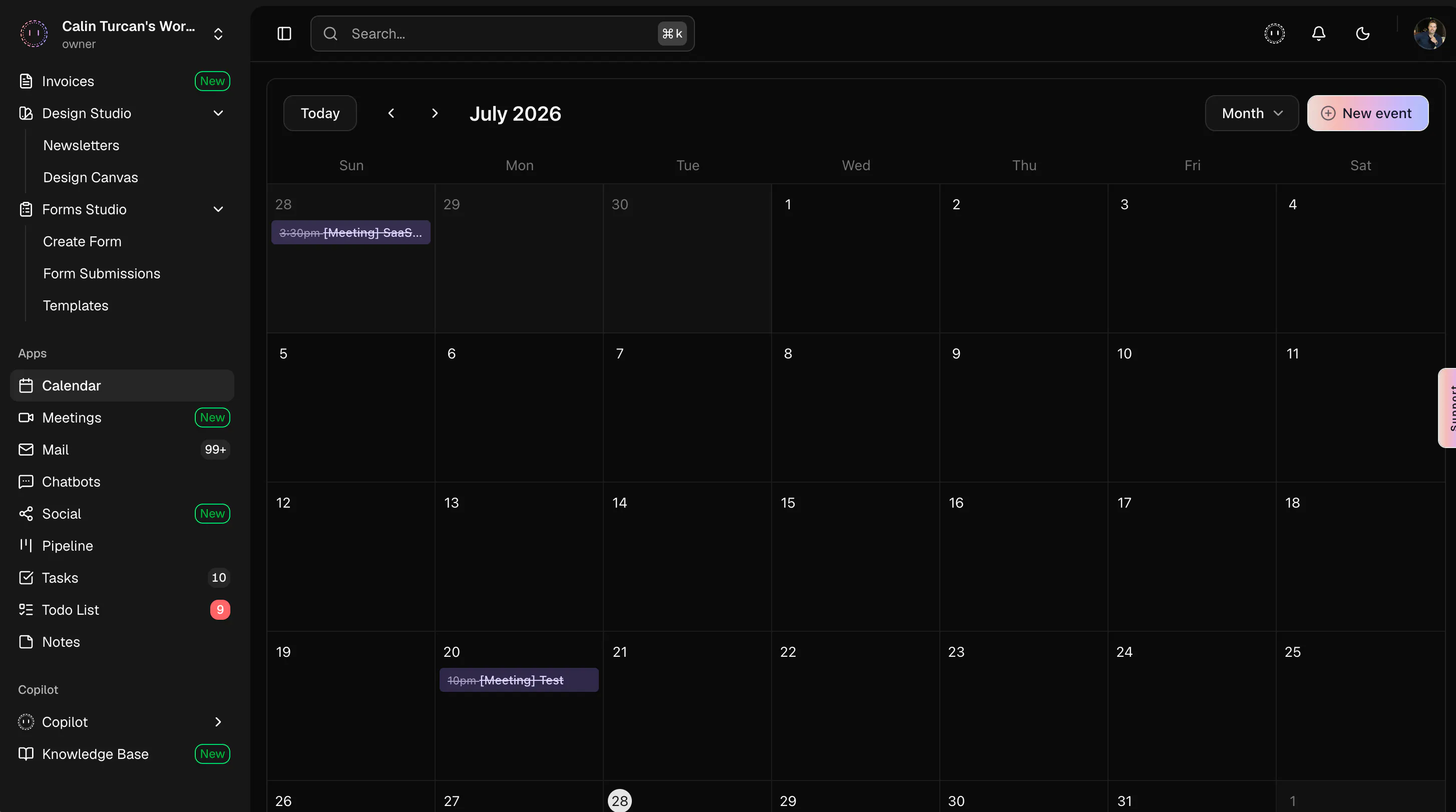Select July 4 day number
The image size is (1456, 812).
(x=1293, y=205)
